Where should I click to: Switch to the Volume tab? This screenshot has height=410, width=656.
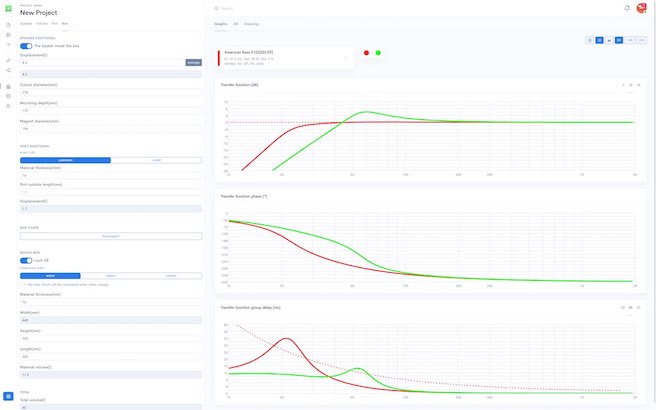click(x=42, y=24)
